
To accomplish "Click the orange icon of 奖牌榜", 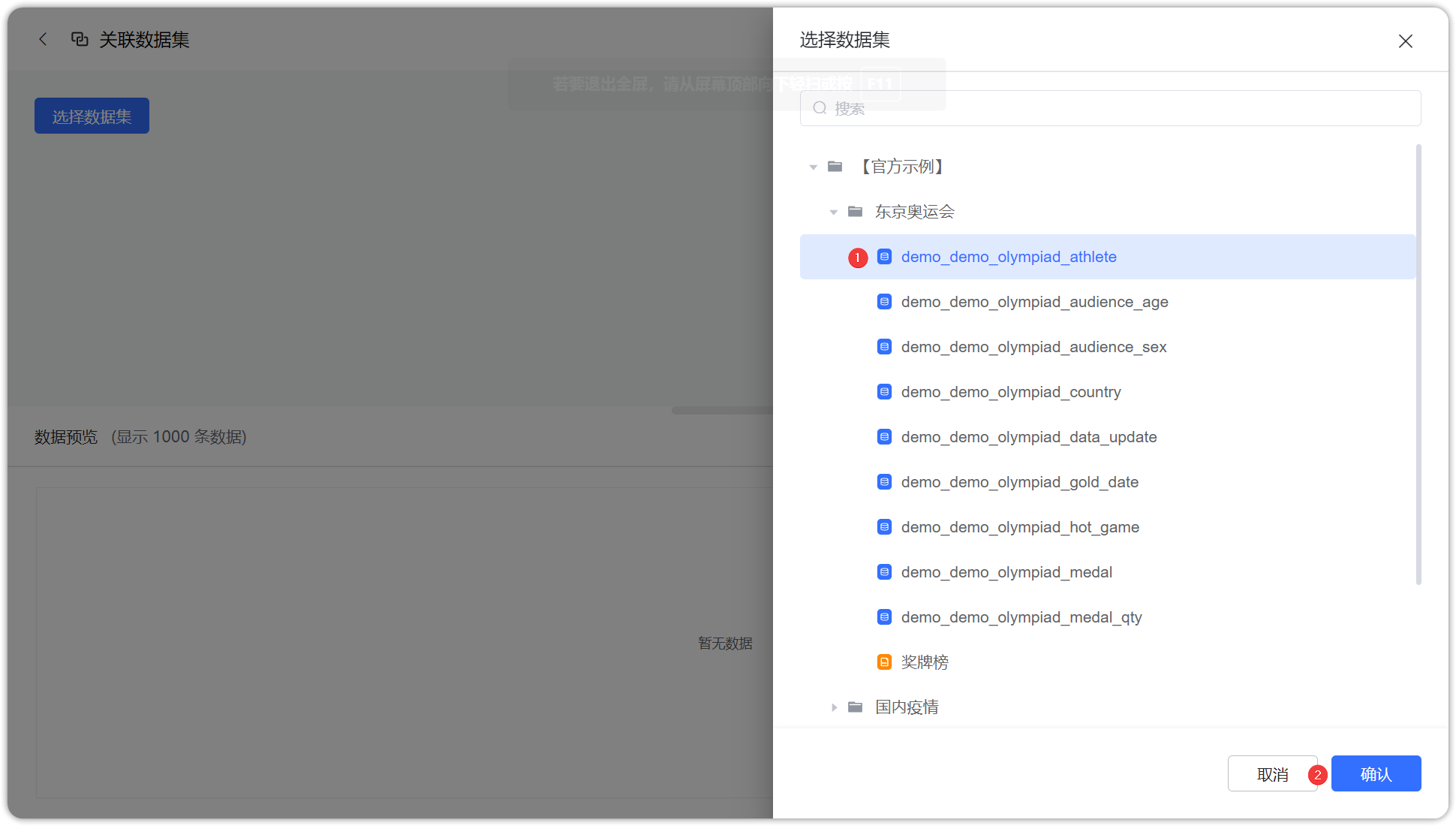I will point(884,662).
